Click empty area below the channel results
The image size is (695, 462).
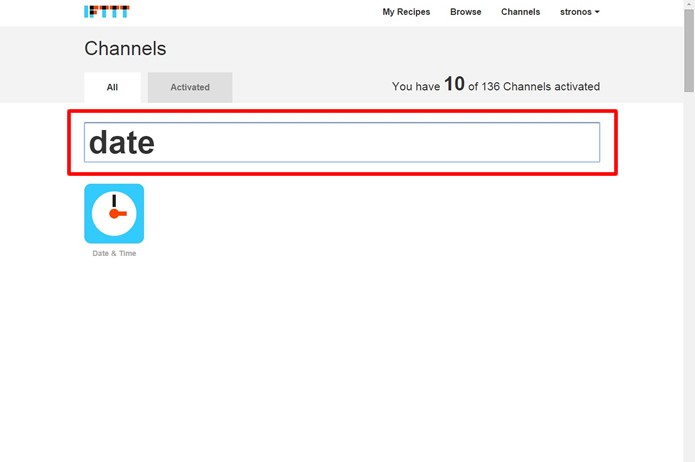[x=341, y=355]
